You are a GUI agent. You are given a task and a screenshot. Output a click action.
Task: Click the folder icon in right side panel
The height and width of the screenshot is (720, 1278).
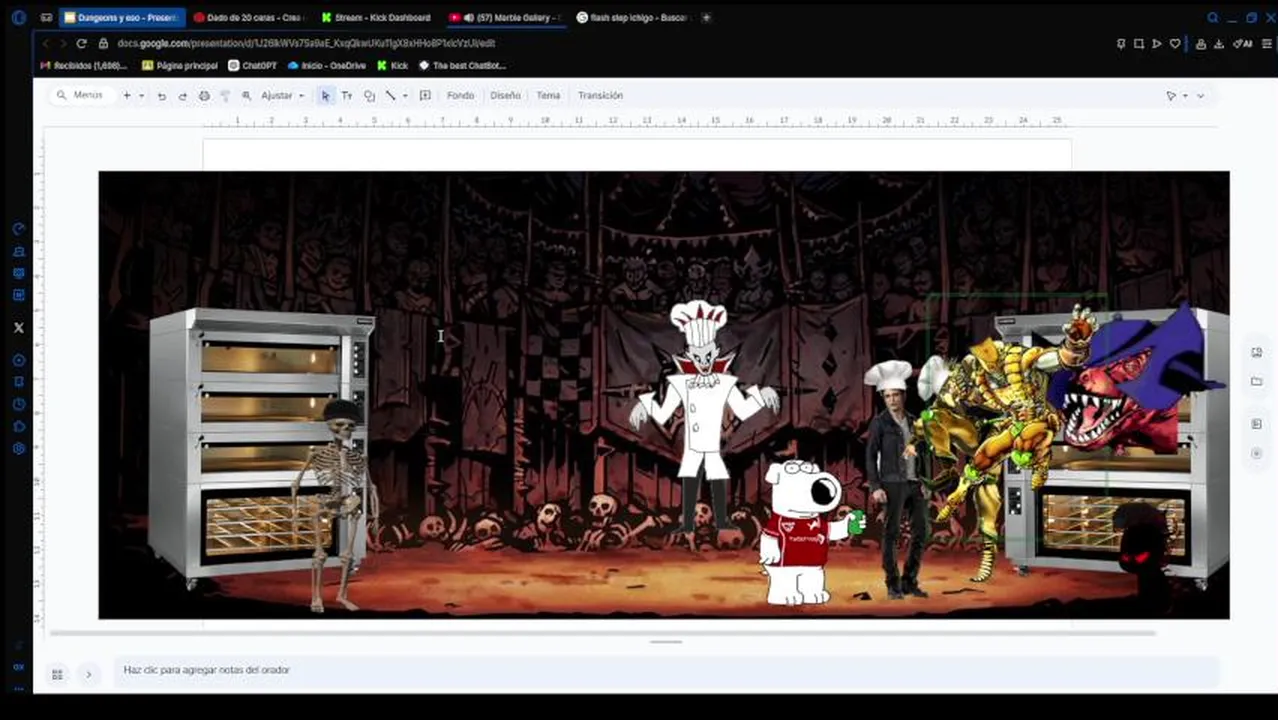point(1257,381)
